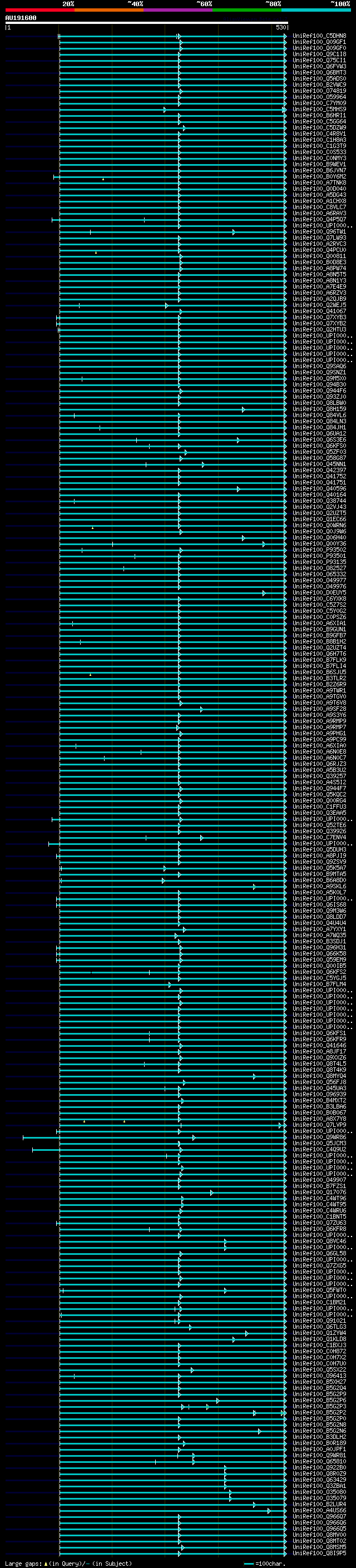Select the UniRef100_O59964 label
Viewport: 356px width, 1568px height.
[x=319, y=97]
